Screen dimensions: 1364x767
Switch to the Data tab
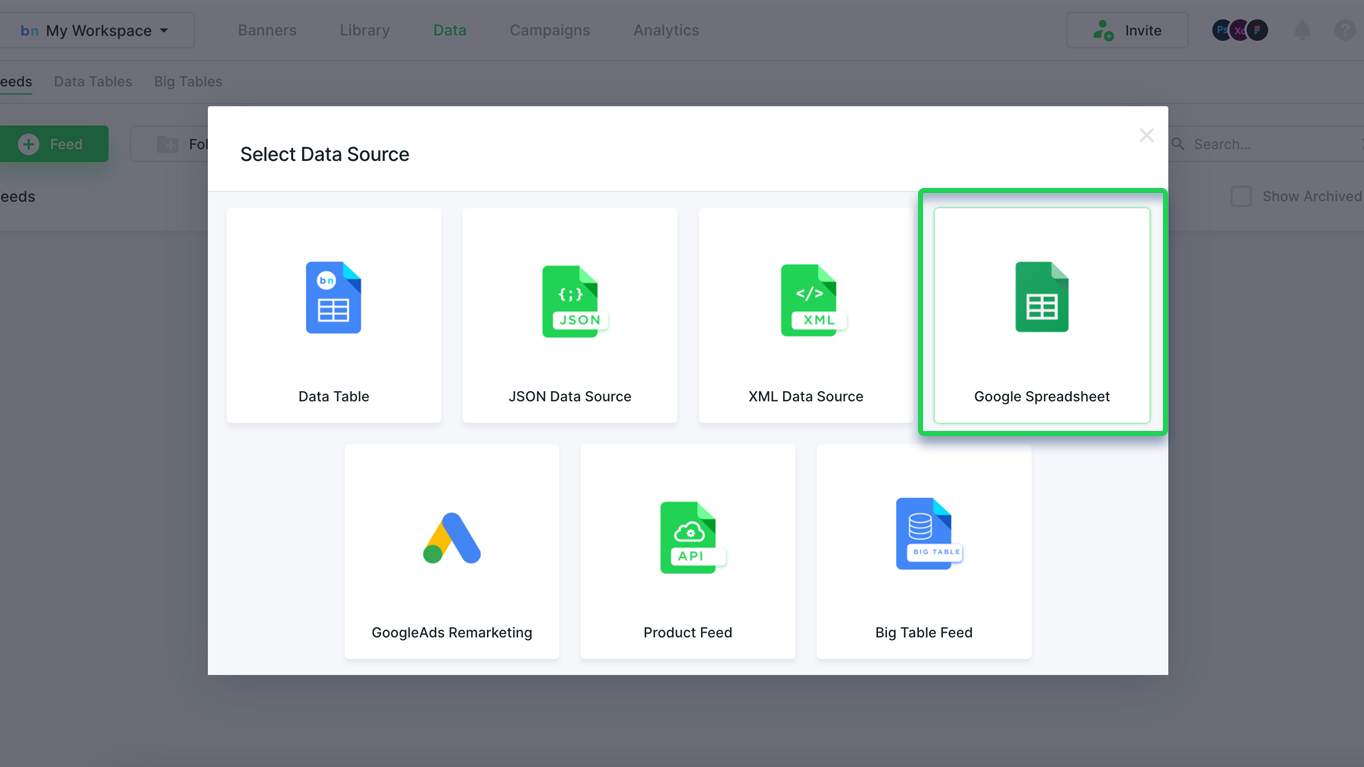450,30
